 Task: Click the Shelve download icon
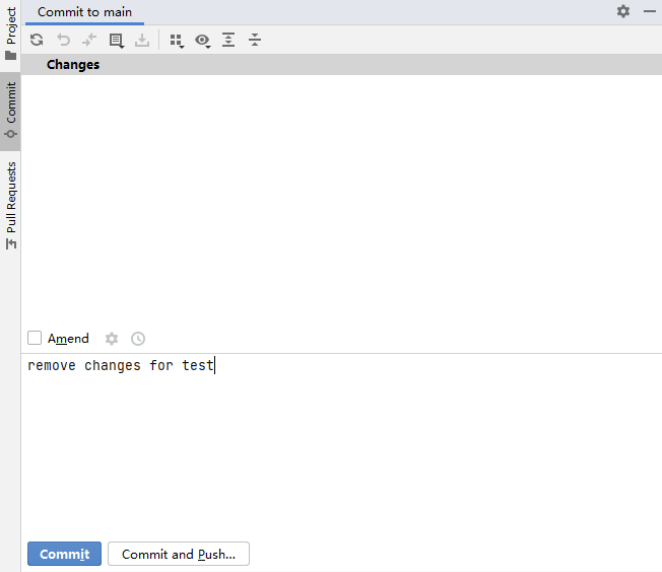142,40
